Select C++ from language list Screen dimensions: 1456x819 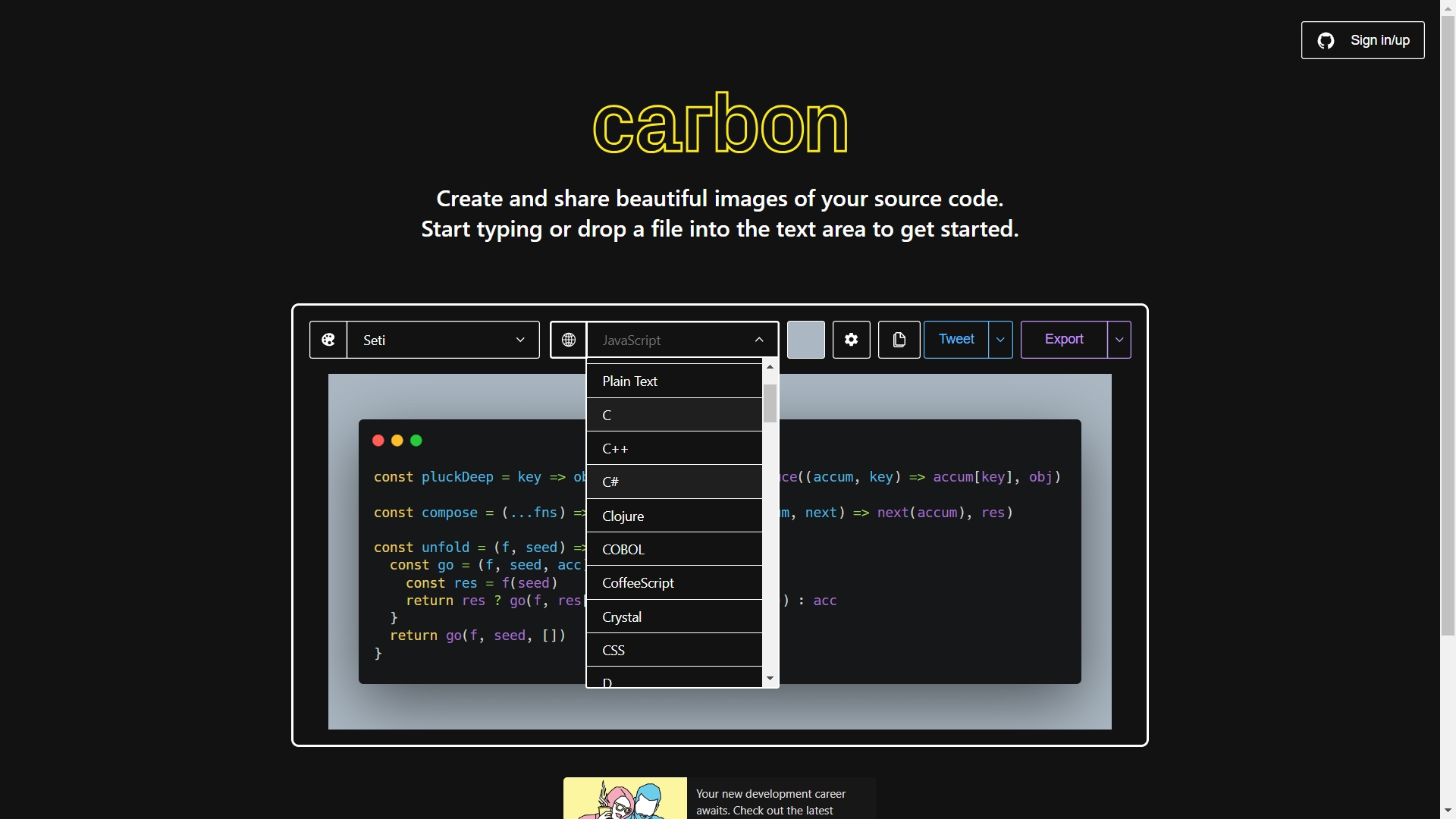click(x=674, y=448)
